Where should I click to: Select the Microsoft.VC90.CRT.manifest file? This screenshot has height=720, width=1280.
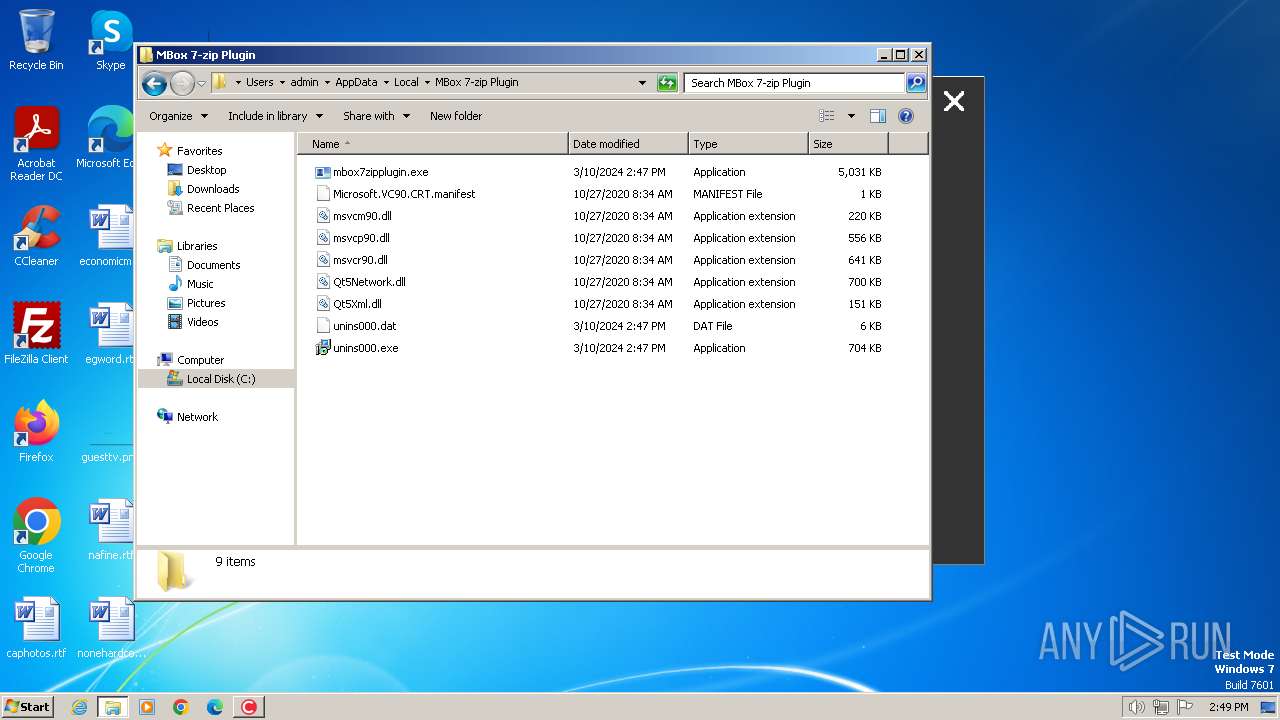click(x=403, y=194)
